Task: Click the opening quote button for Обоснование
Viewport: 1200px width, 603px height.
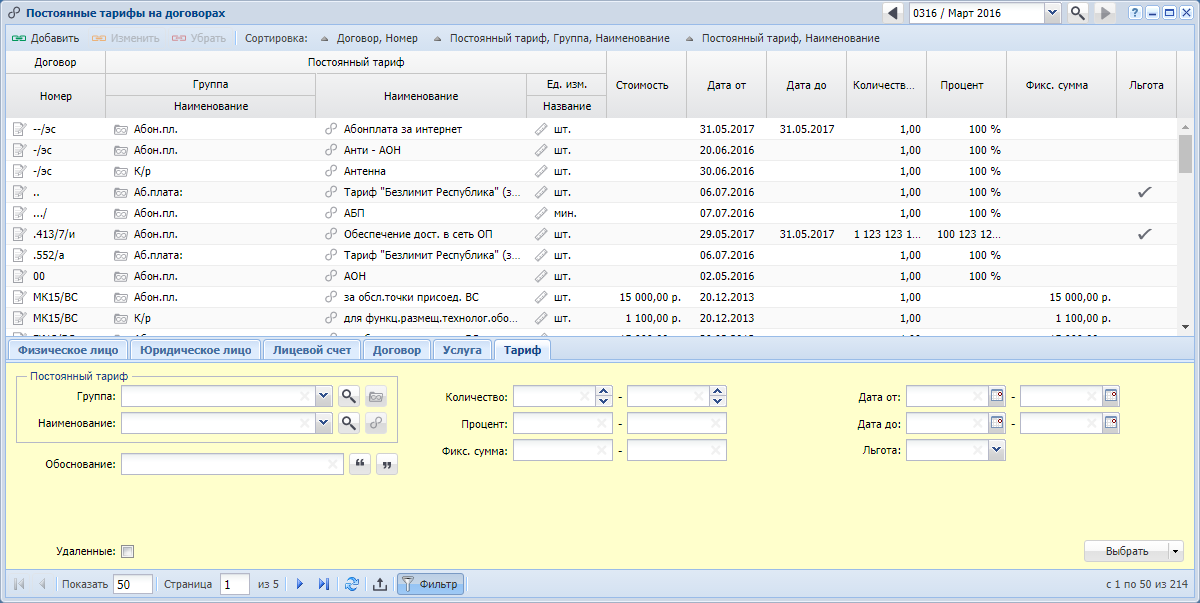Action: click(358, 464)
